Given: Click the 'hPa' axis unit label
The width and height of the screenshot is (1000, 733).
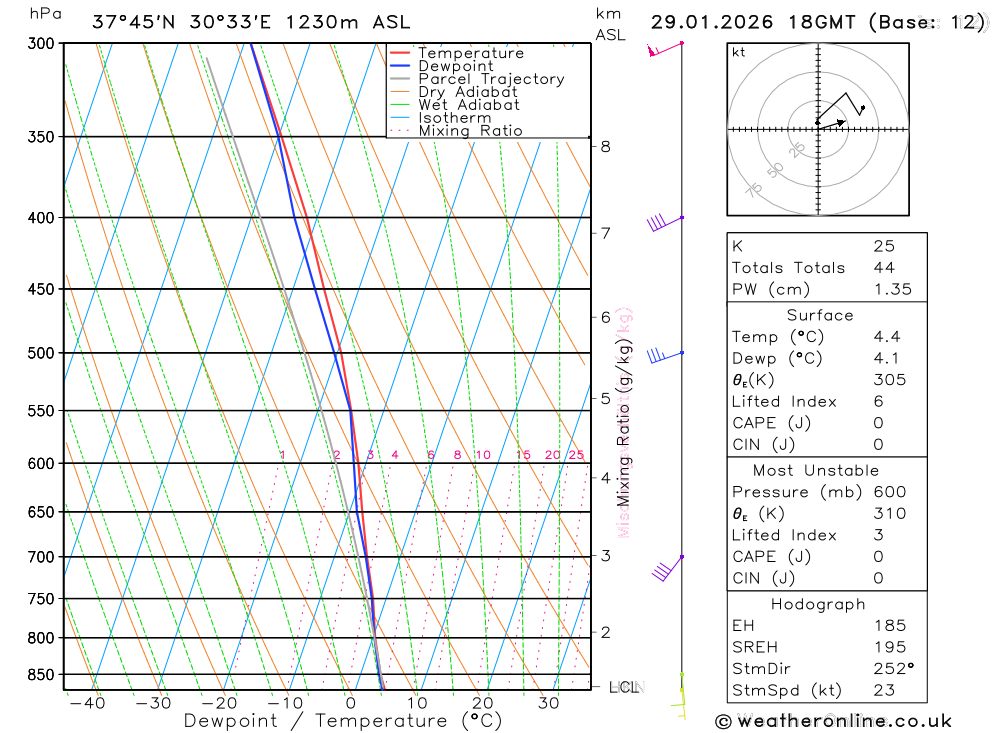Looking at the screenshot, I should 46,13.
